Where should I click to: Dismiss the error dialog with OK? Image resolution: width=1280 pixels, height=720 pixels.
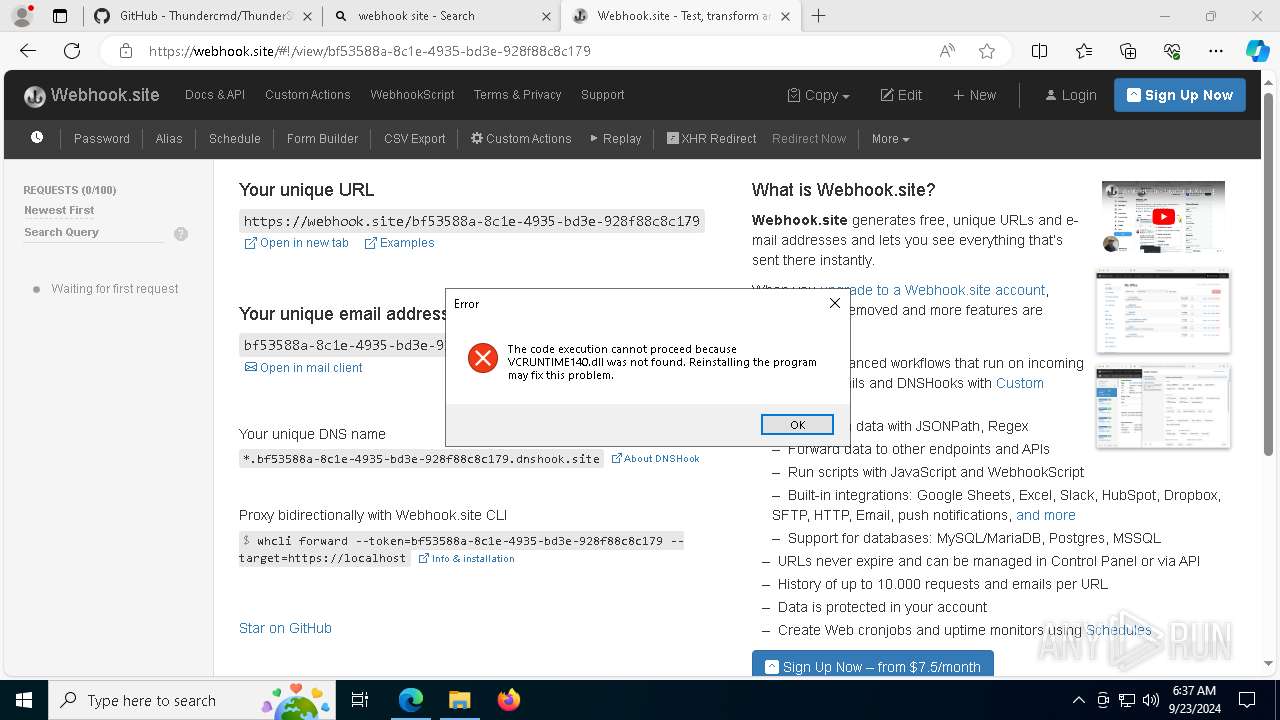click(x=797, y=425)
